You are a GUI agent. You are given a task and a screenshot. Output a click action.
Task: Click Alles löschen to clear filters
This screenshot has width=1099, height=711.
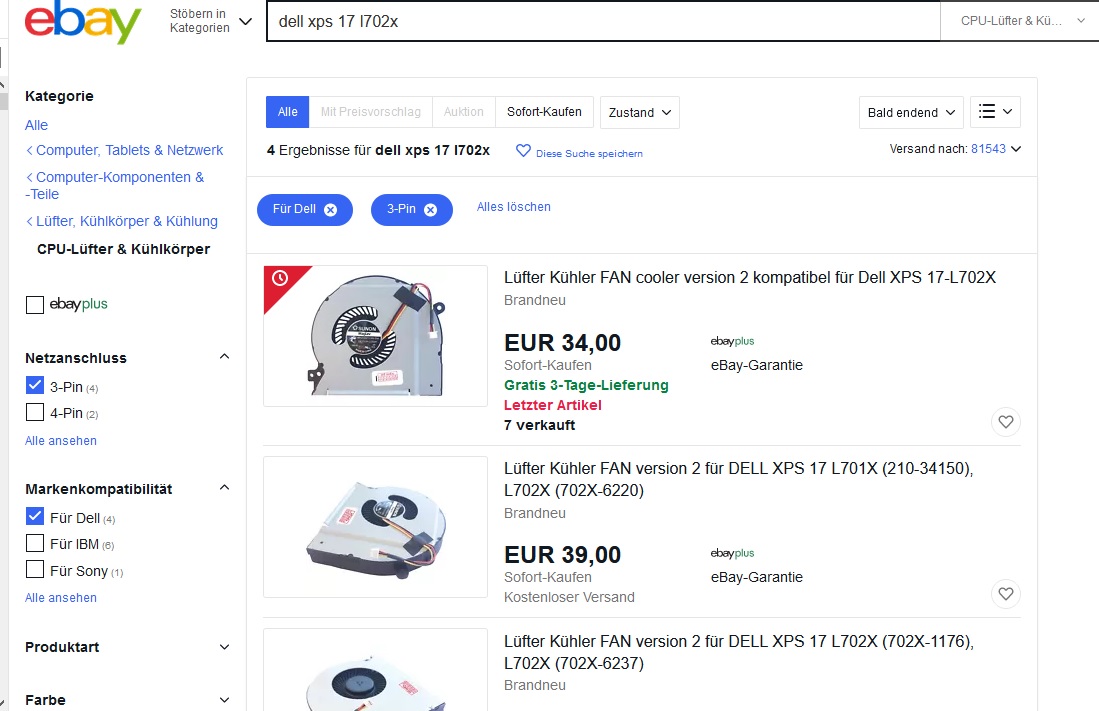(514, 207)
